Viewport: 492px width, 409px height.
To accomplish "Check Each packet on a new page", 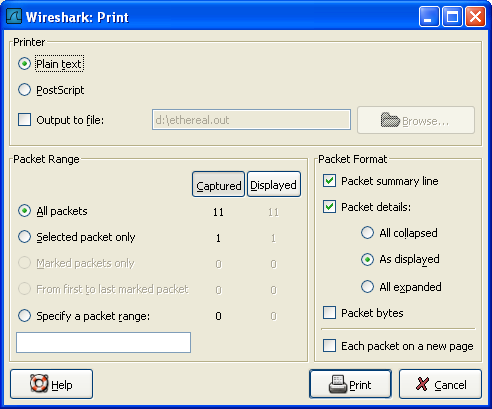I will [329, 345].
